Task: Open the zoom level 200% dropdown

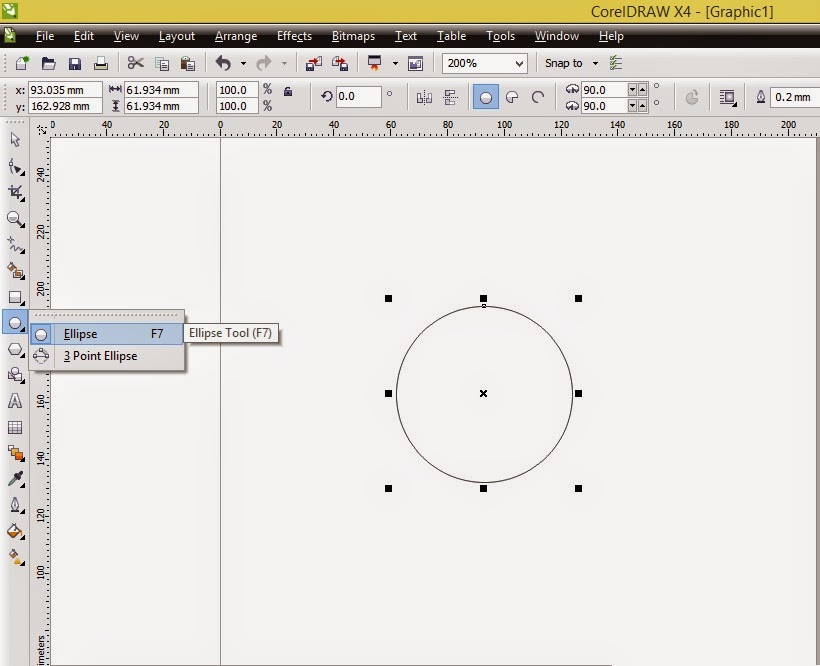Action: point(519,64)
